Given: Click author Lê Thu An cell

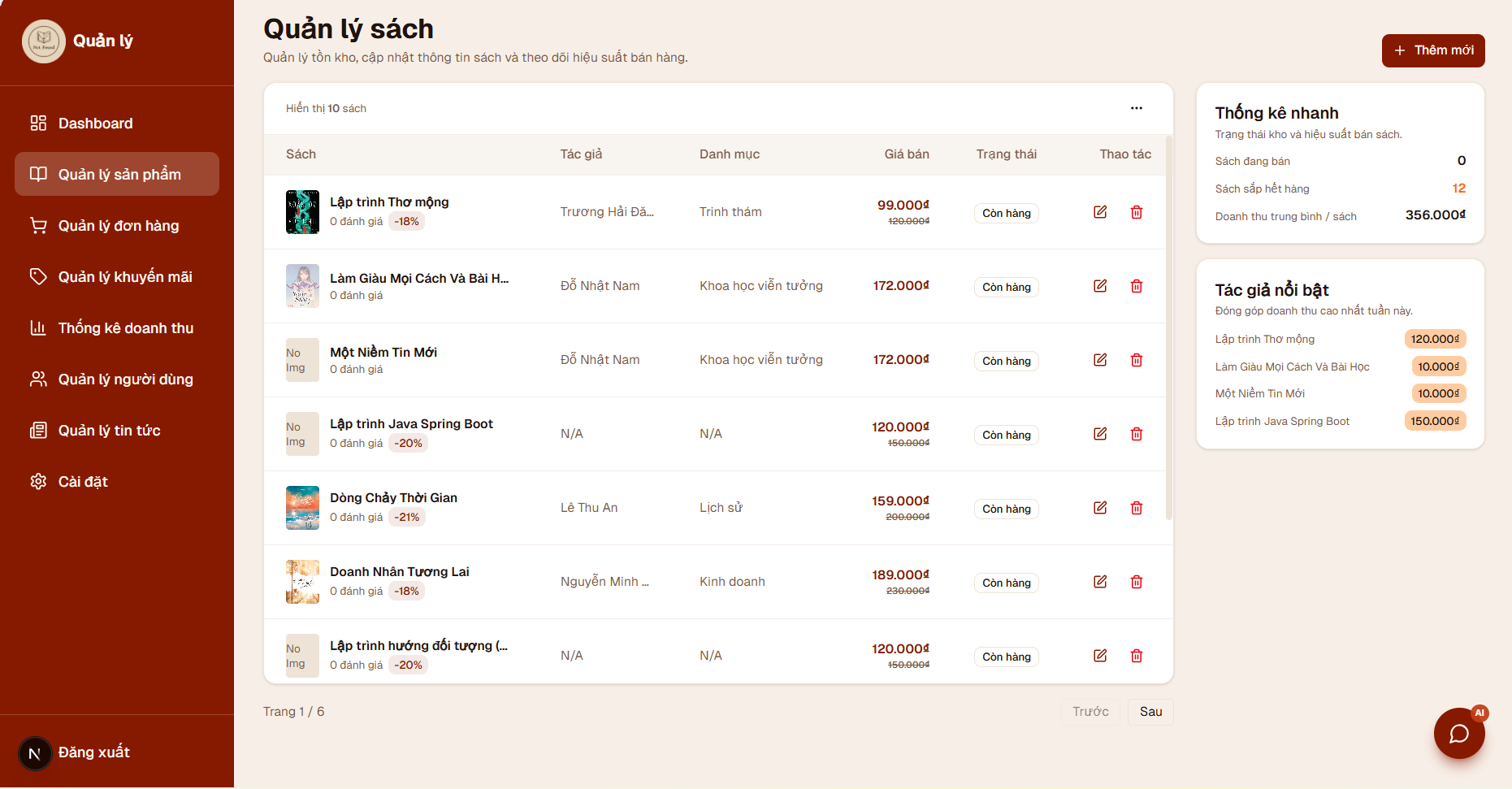Looking at the screenshot, I should (589, 508).
